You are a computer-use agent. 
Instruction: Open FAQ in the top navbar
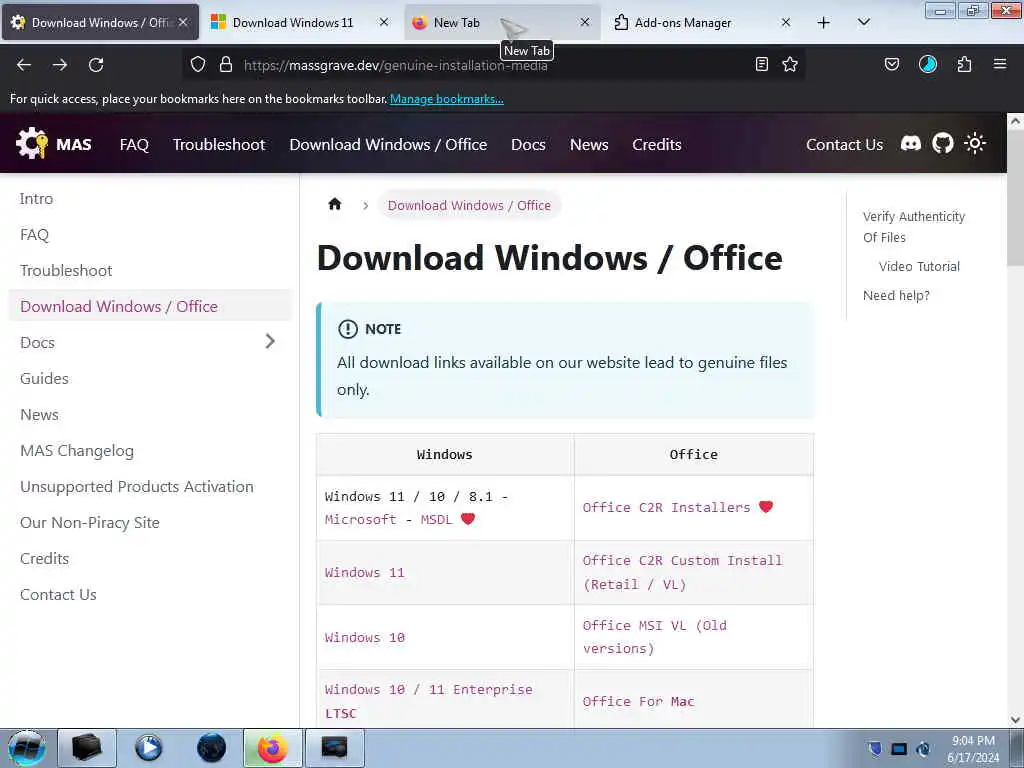click(134, 144)
